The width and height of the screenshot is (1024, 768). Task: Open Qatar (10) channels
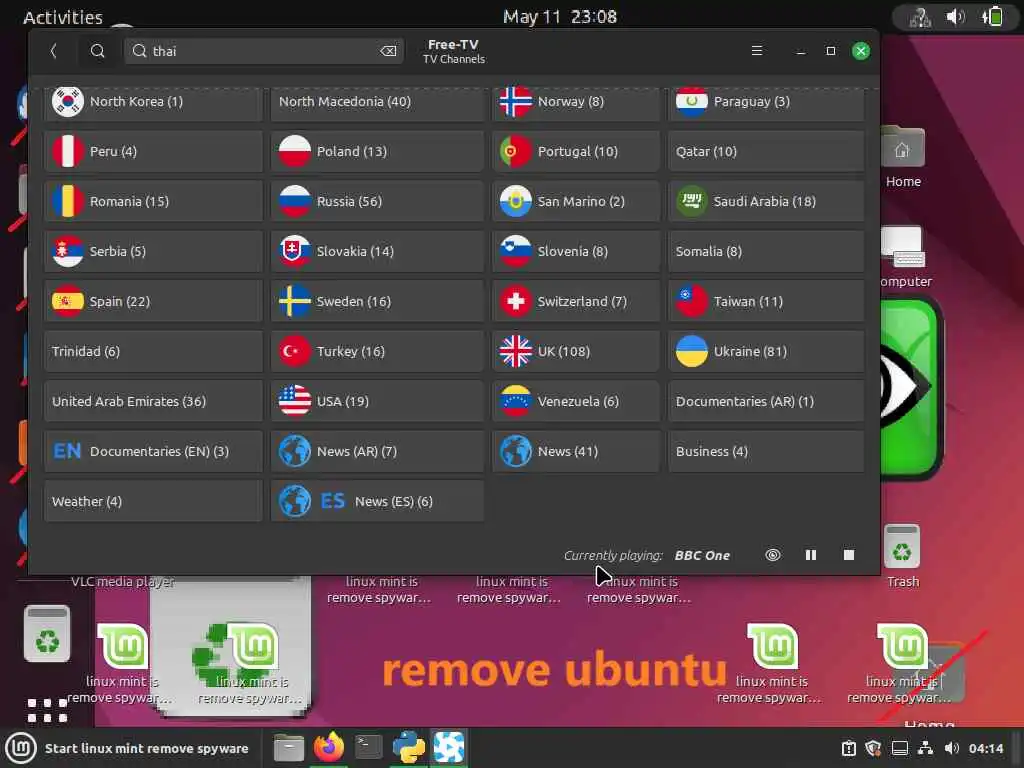click(x=766, y=152)
